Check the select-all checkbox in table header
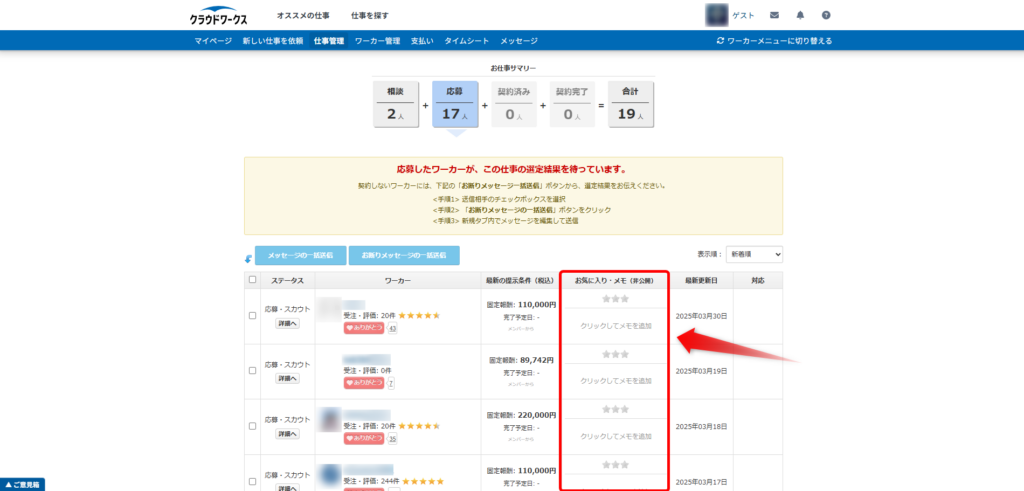This screenshot has height=491, width=1024. [252, 281]
